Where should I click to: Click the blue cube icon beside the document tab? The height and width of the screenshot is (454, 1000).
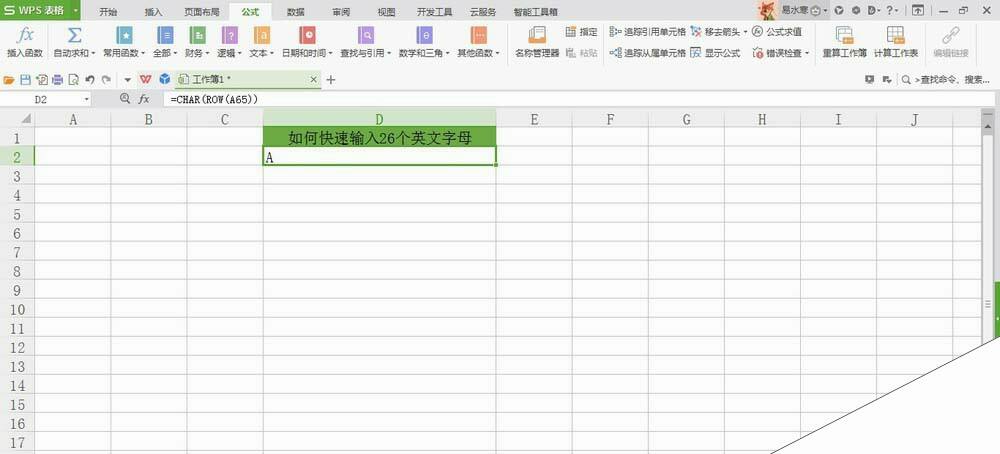[x=165, y=79]
